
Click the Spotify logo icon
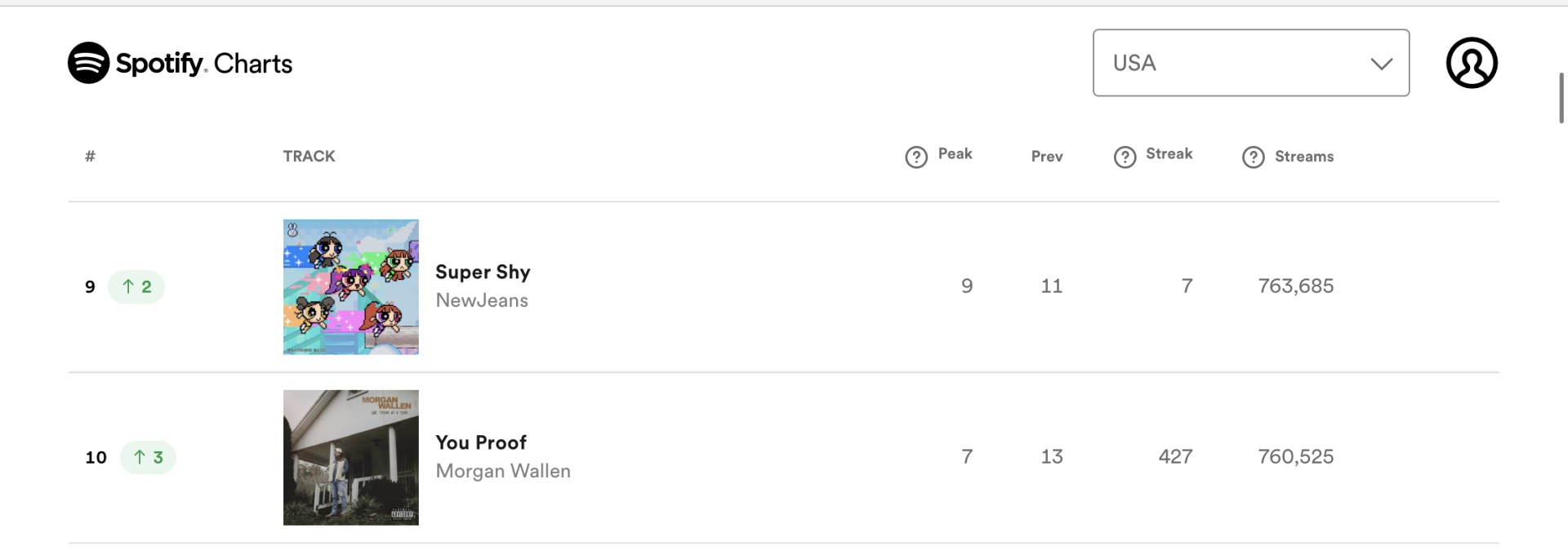pos(88,63)
